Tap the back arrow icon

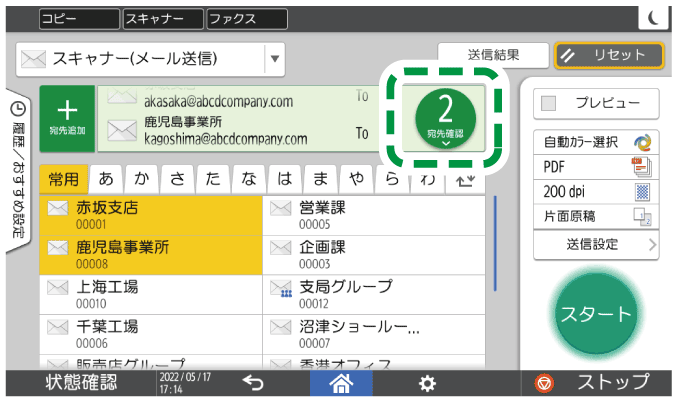[x=253, y=382]
